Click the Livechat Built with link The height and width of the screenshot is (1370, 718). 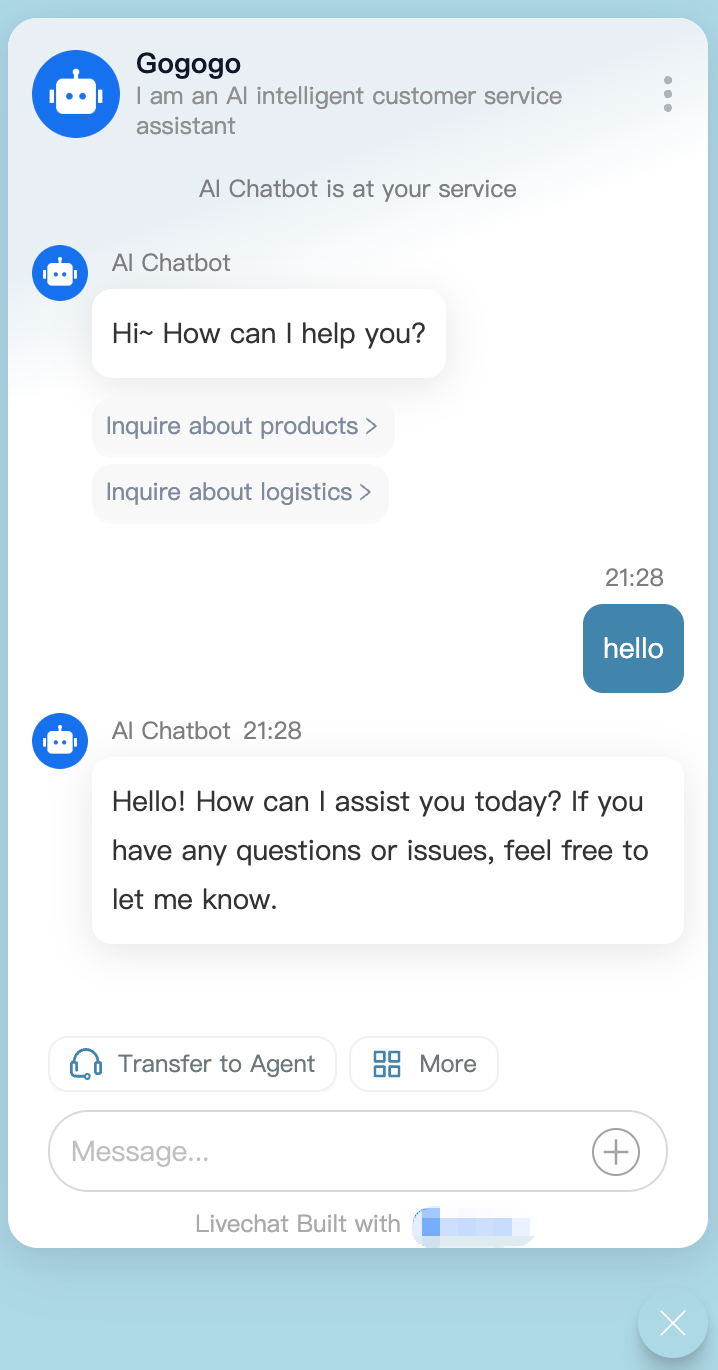(298, 1224)
